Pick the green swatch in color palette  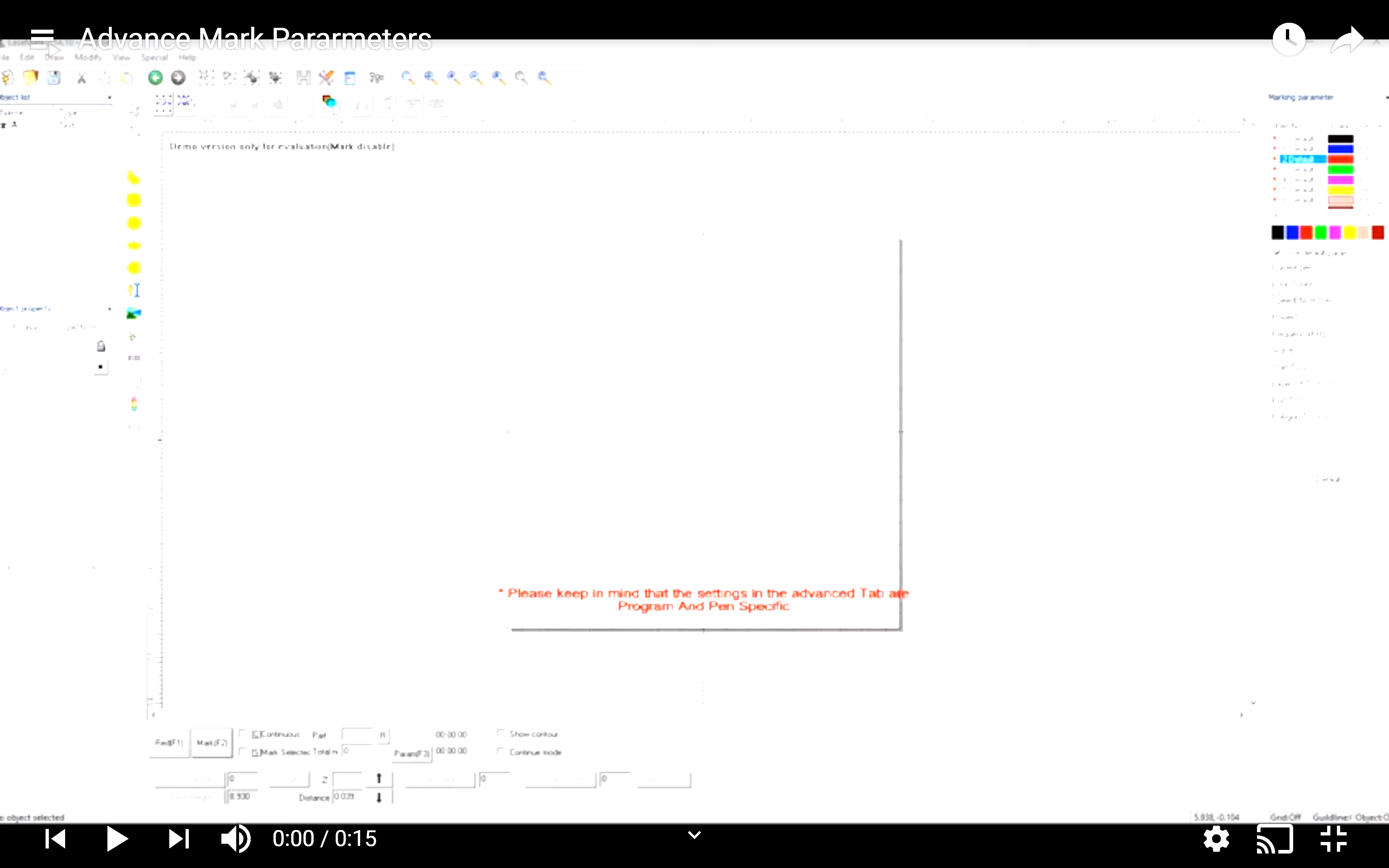[1320, 233]
